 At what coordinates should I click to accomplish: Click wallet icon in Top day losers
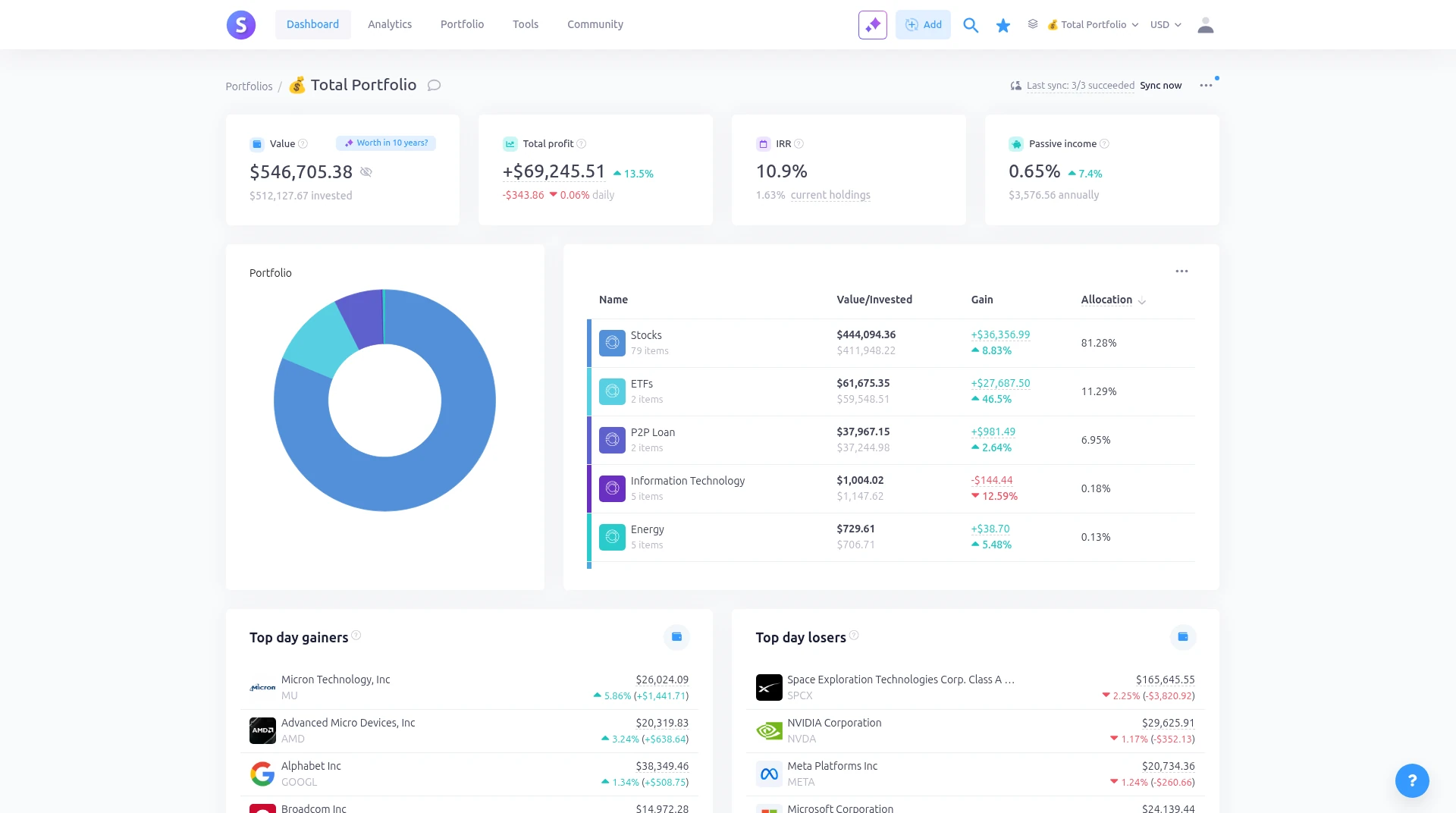tap(1182, 637)
